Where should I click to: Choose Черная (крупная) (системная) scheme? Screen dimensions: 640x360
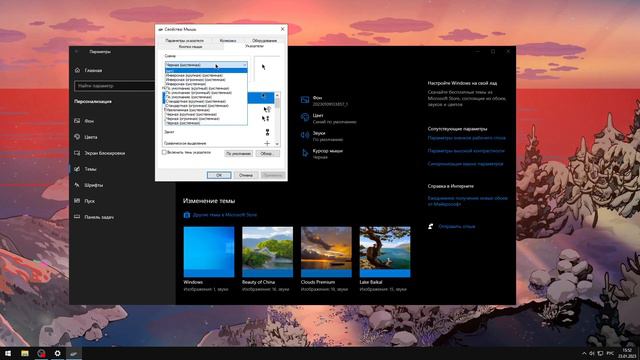(206, 114)
